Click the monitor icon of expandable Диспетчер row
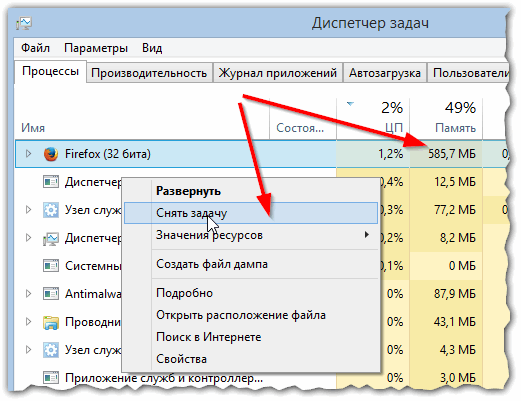The image size is (521, 401). [51, 238]
